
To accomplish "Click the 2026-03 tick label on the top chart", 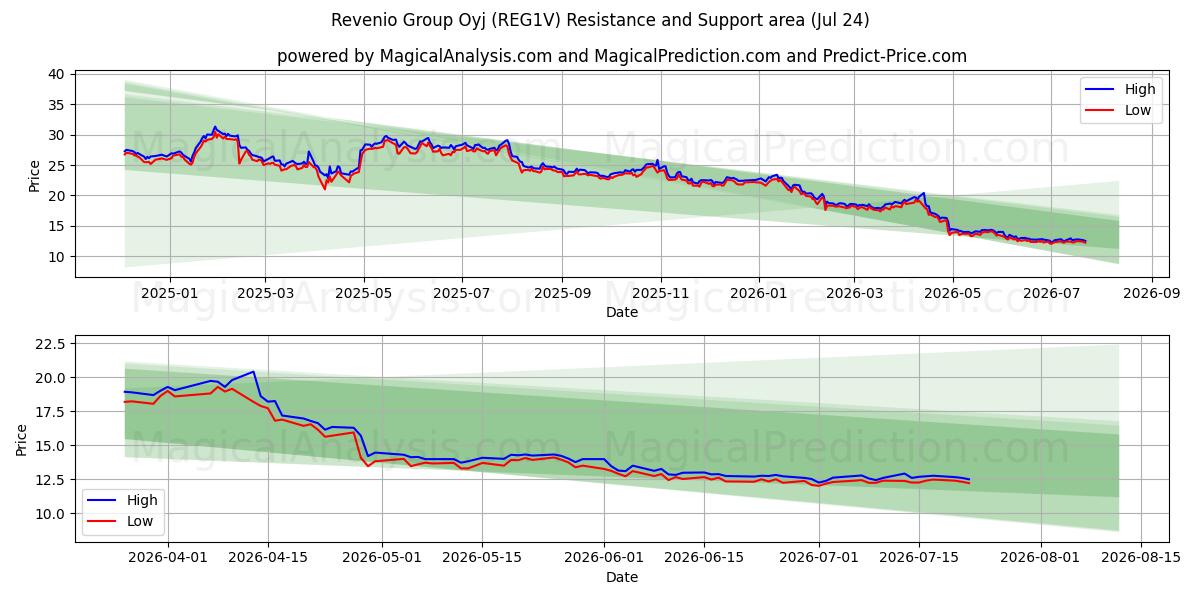I will (x=854, y=294).
